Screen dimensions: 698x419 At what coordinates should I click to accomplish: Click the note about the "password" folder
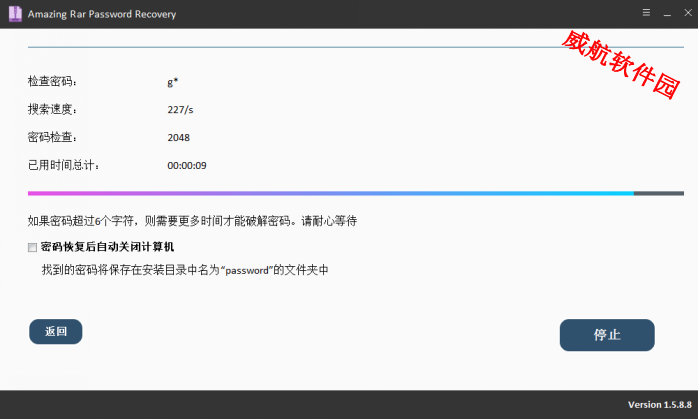(x=185, y=270)
